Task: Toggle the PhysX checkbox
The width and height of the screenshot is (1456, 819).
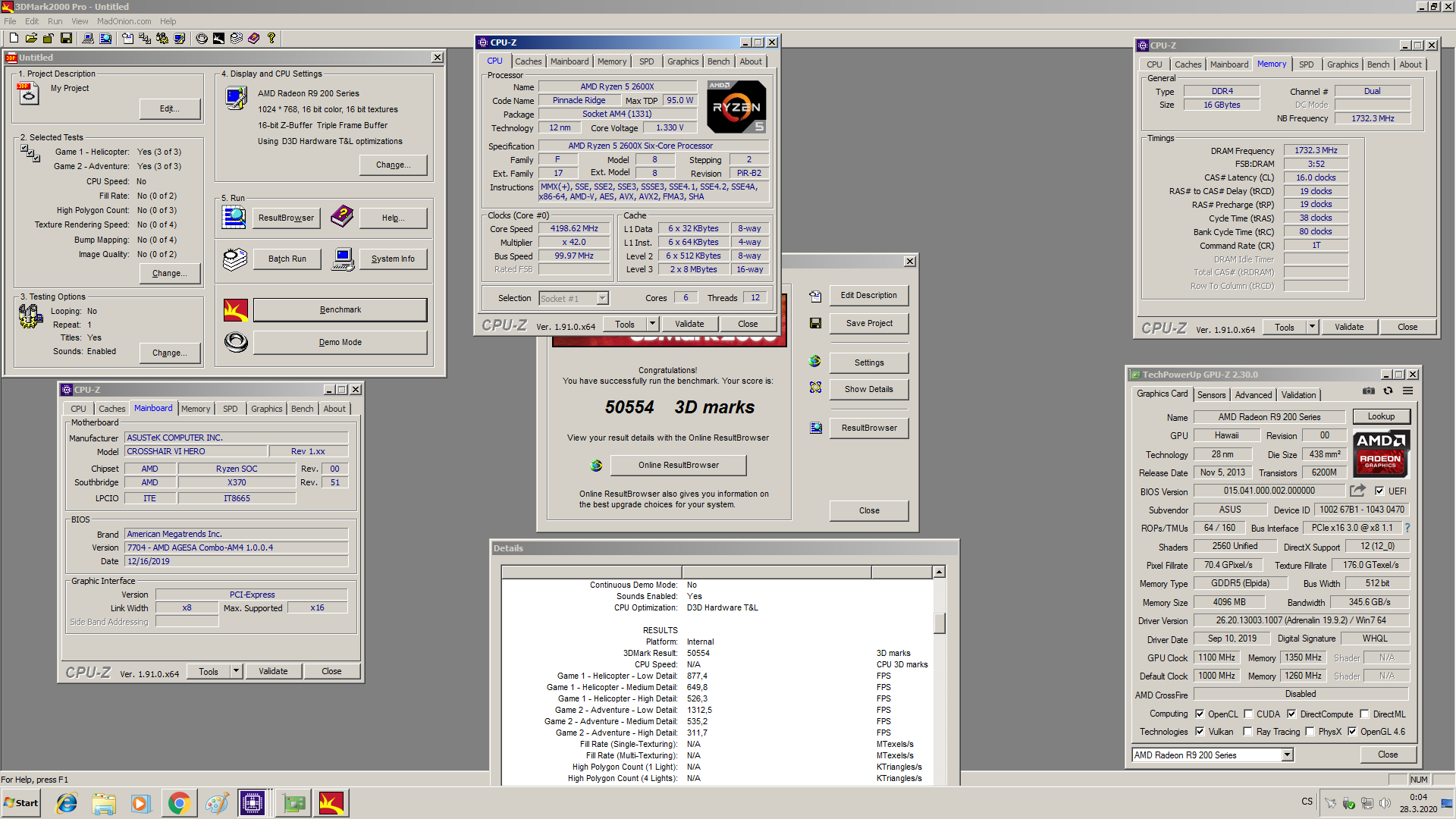Action: [1310, 732]
